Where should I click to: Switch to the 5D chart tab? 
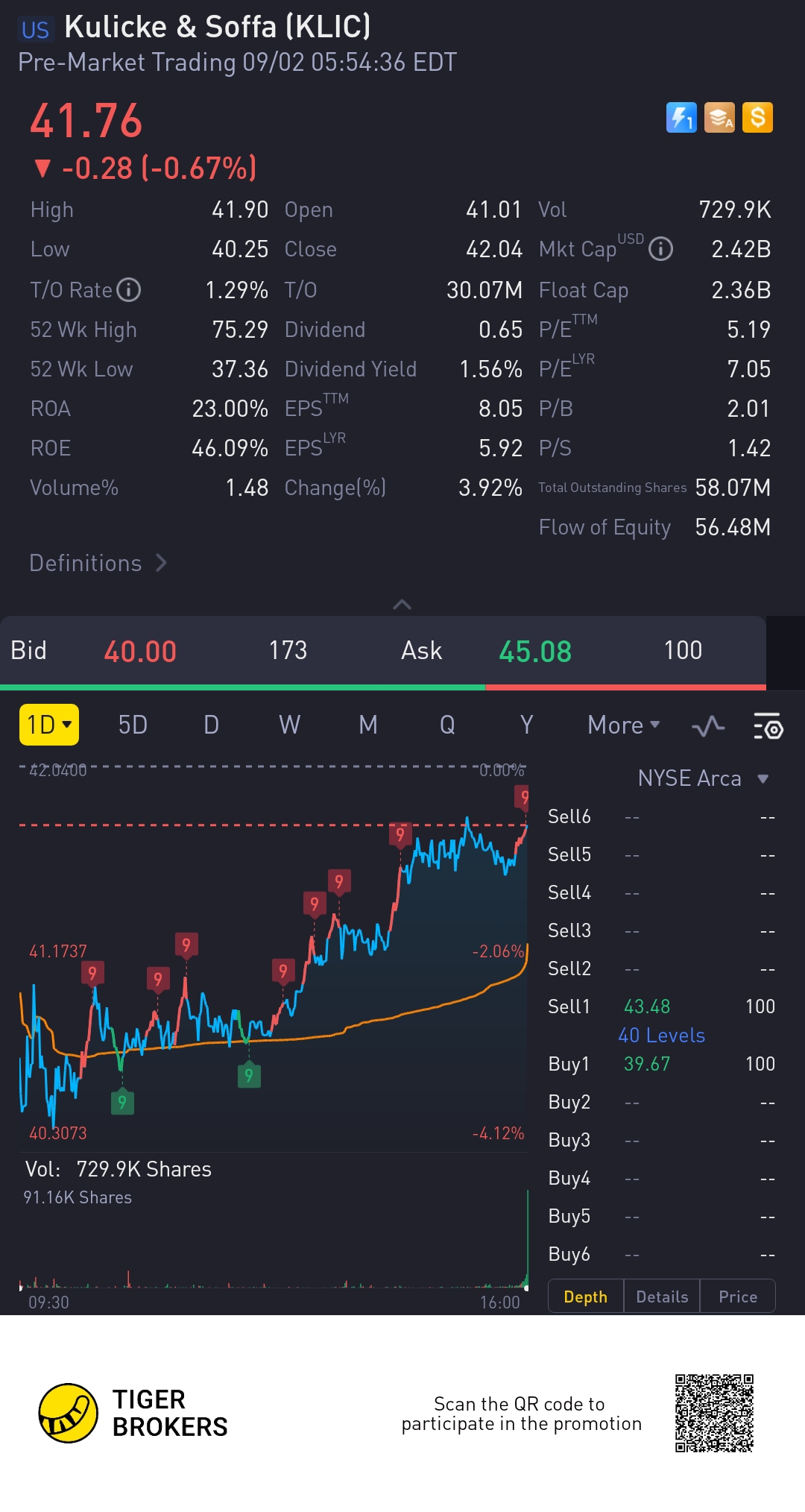(x=133, y=725)
